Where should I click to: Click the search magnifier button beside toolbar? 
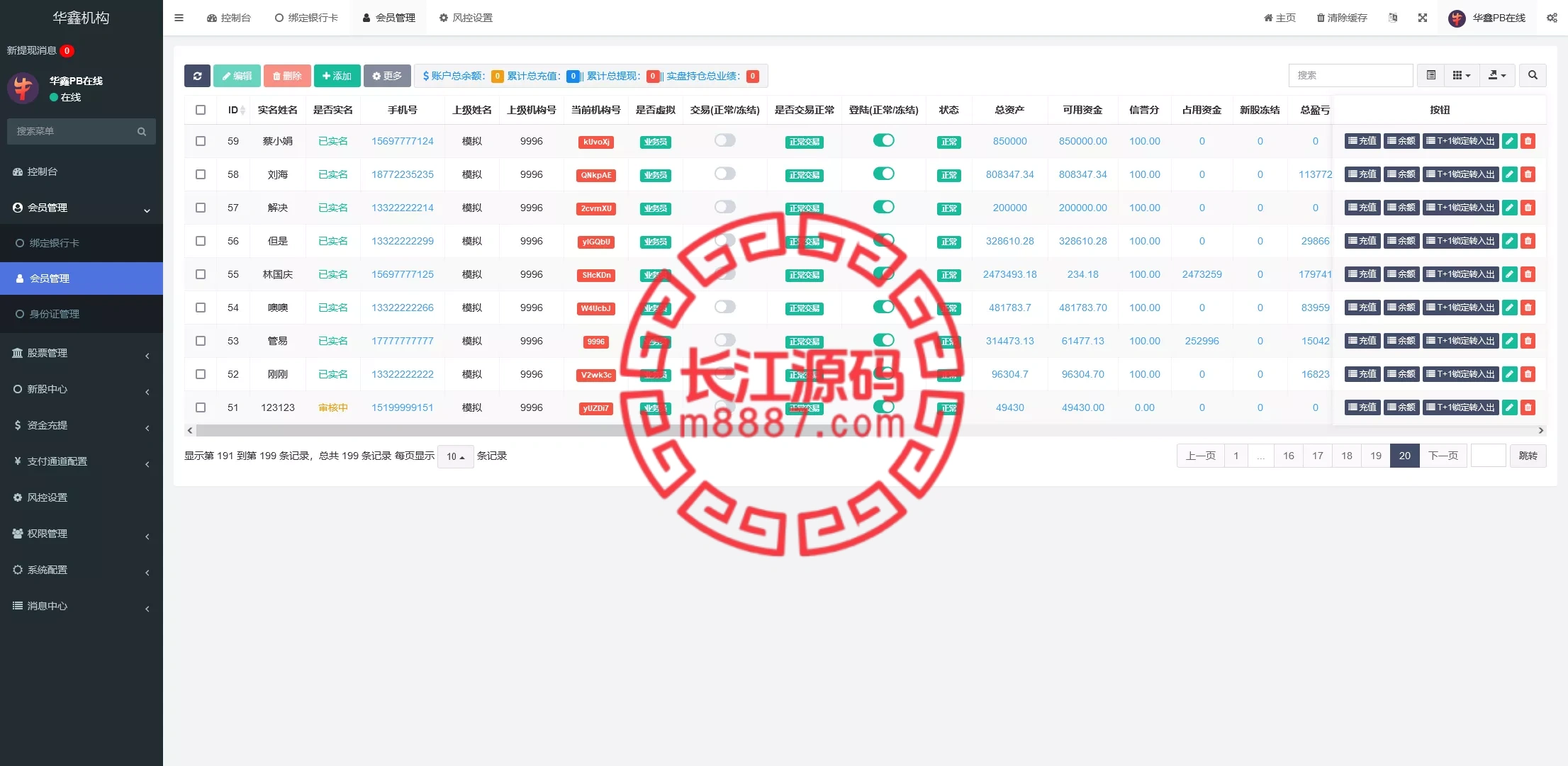click(x=1533, y=75)
